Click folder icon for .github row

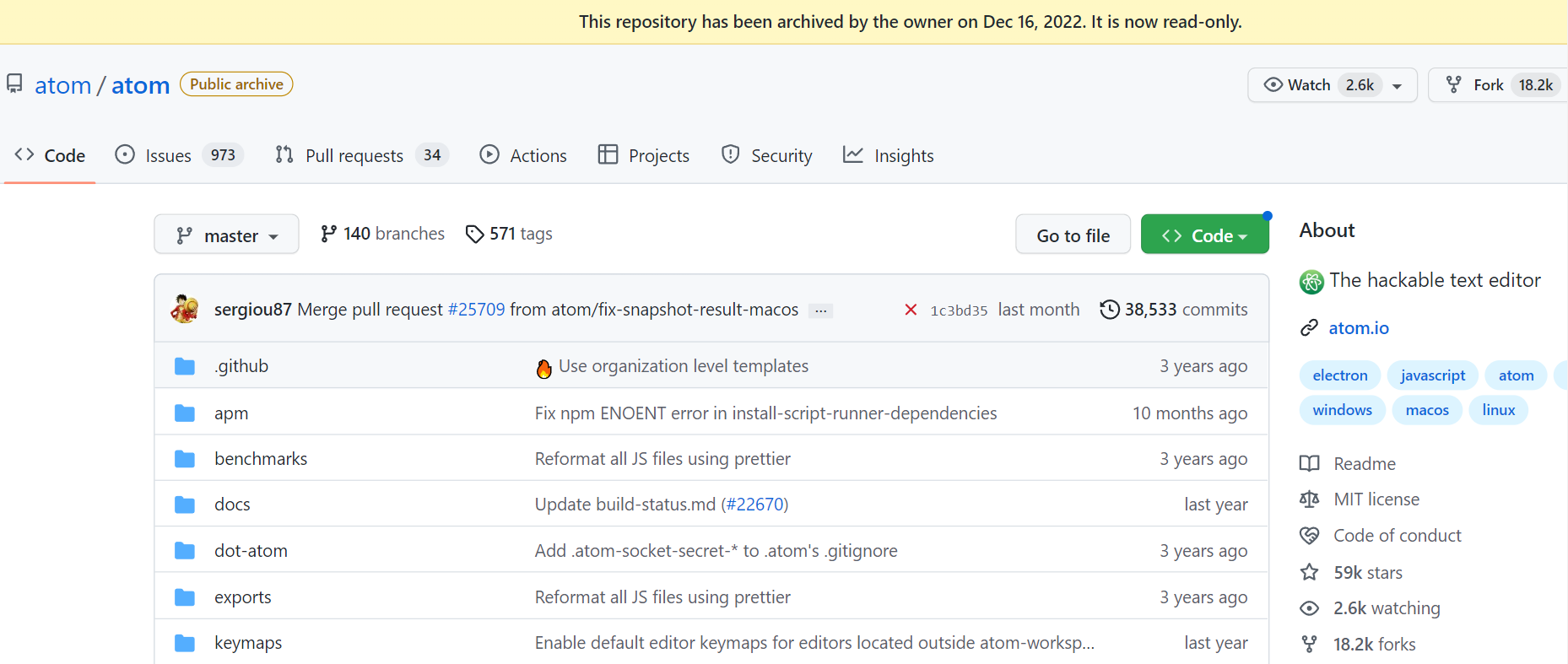pos(185,366)
